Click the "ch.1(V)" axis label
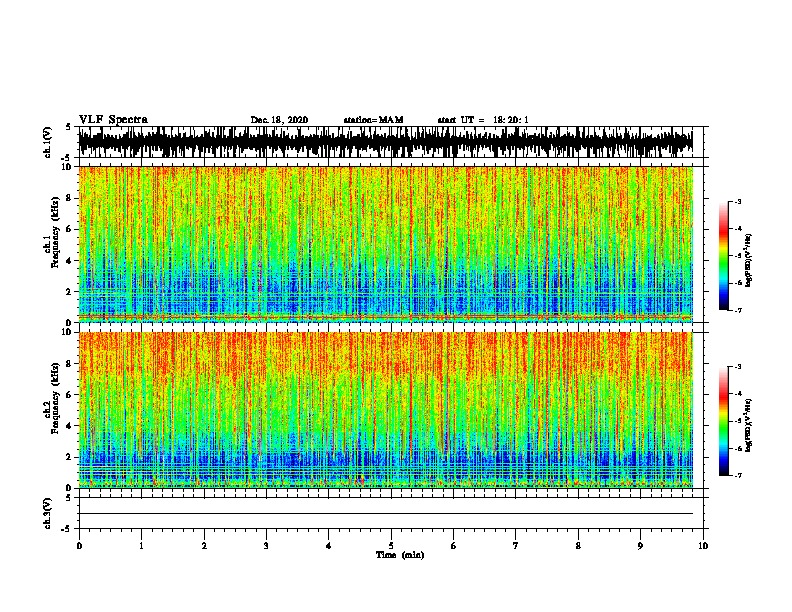The width and height of the screenshot is (792, 612). tap(47, 142)
